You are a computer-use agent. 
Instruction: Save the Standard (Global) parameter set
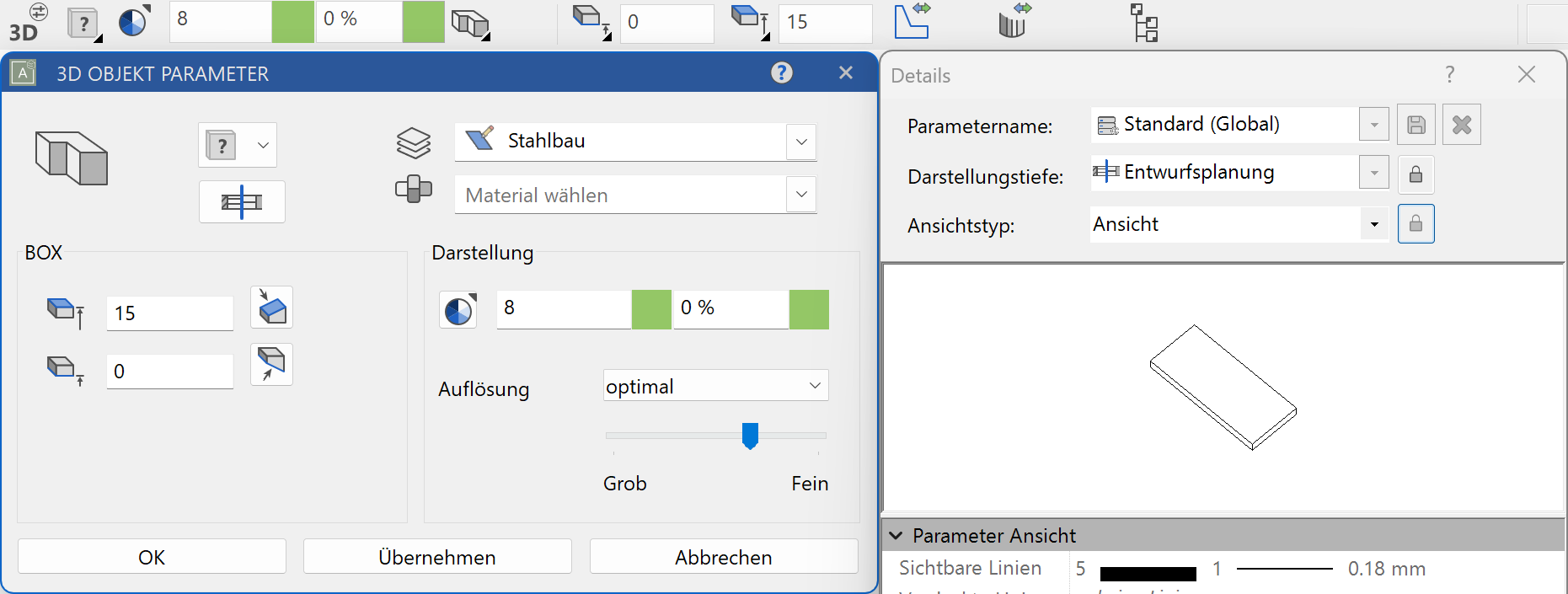[1416, 126]
